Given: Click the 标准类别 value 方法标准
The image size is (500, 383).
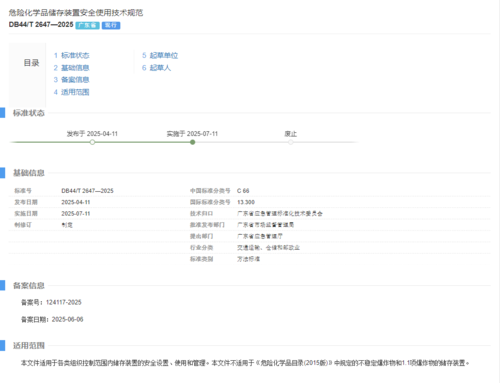Looking at the screenshot, I should (248, 259).
